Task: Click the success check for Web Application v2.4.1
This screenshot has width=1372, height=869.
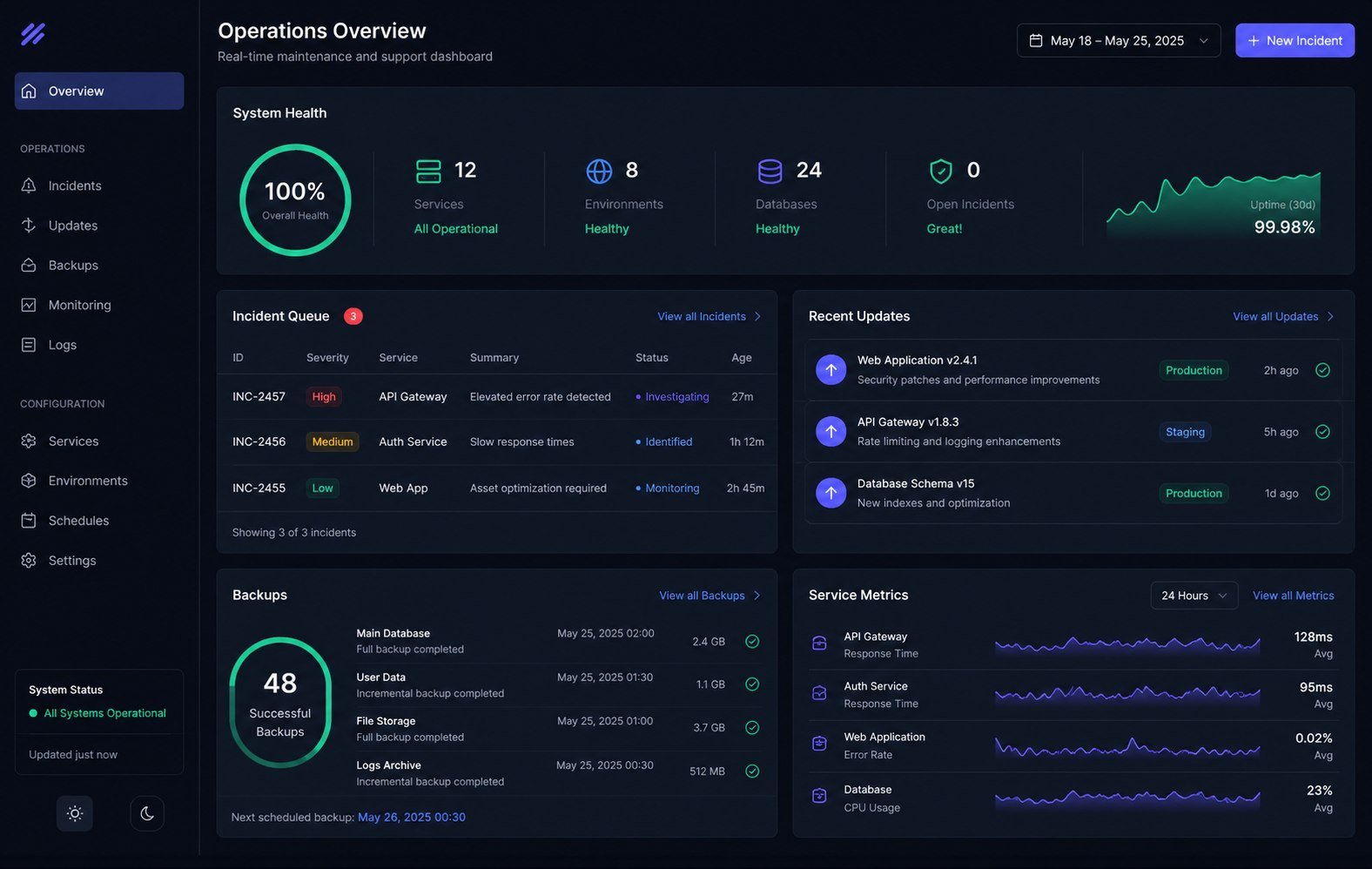Action: [1322, 370]
